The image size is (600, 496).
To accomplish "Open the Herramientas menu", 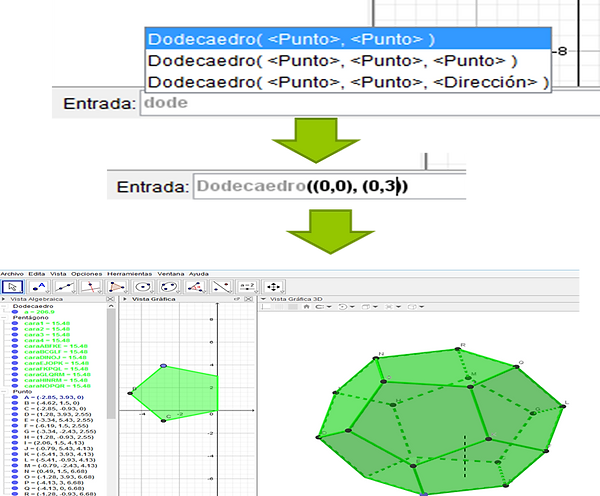I will point(129,274).
